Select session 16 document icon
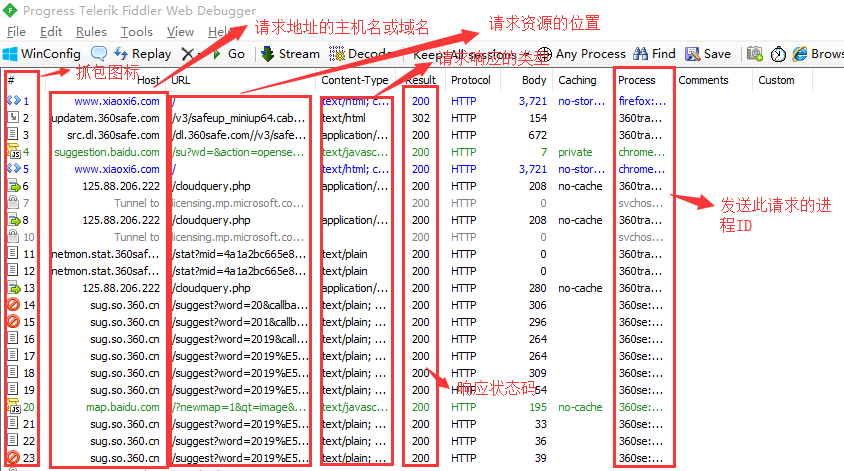The height and width of the screenshot is (471, 844). coord(13,339)
